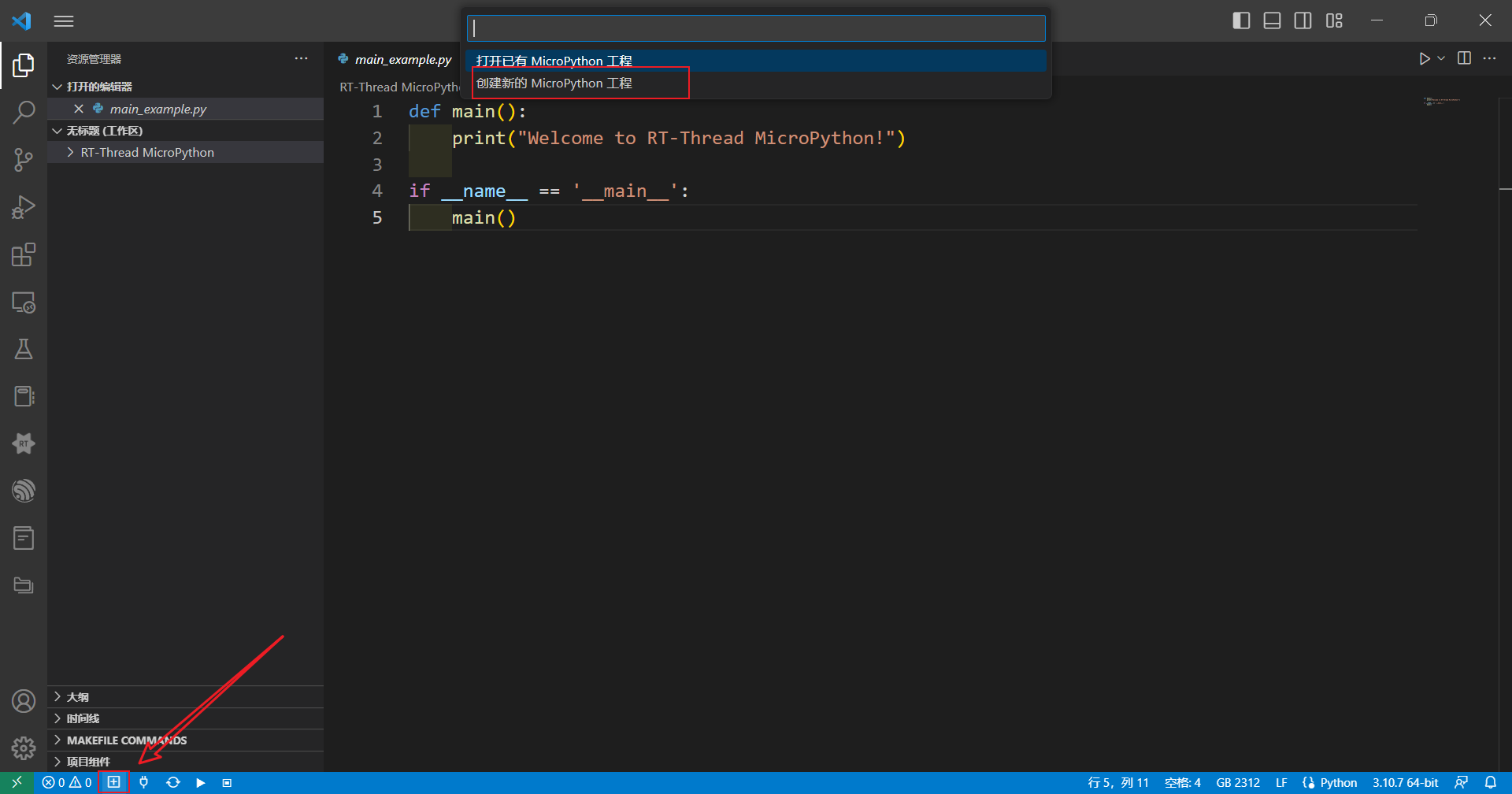This screenshot has height=794, width=1512.
Task: Click the stop icon in status bar
Action: pyautogui.click(x=227, y=782)
